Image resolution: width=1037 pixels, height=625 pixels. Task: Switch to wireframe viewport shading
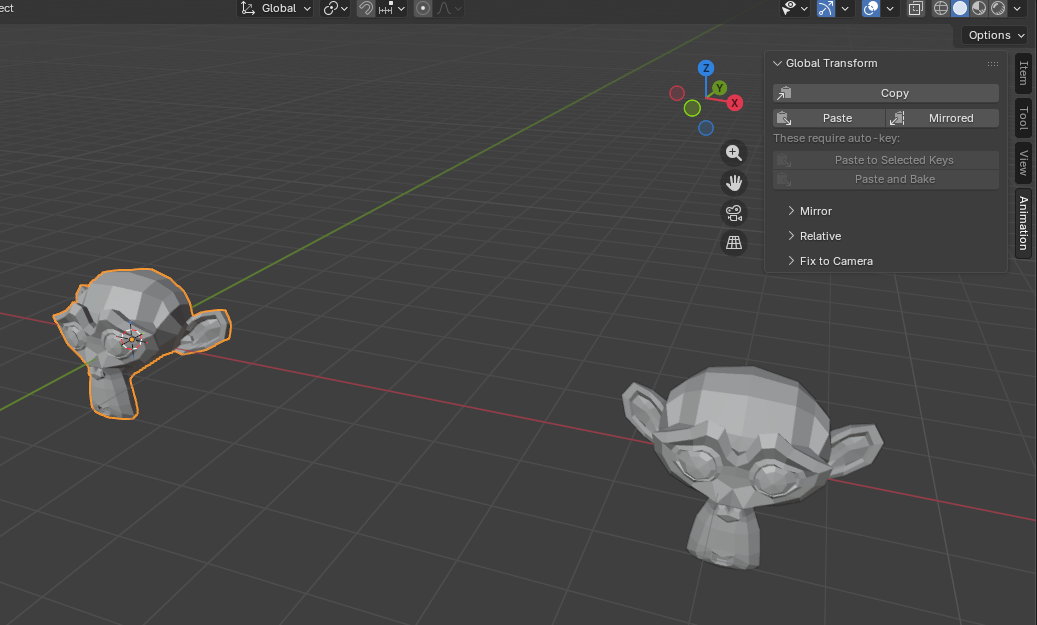click(x=940, y=9)
